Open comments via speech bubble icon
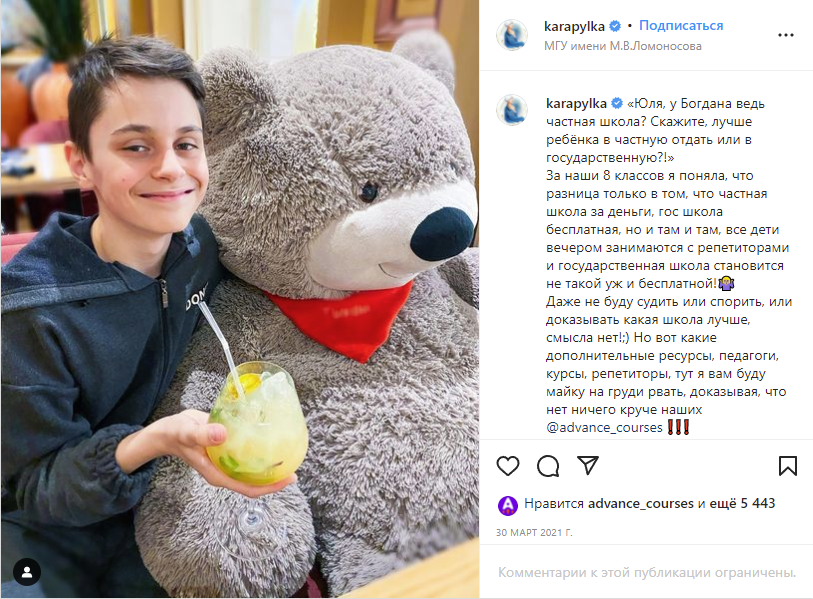The height and width of the screenshot is (599, 813). 548,466
